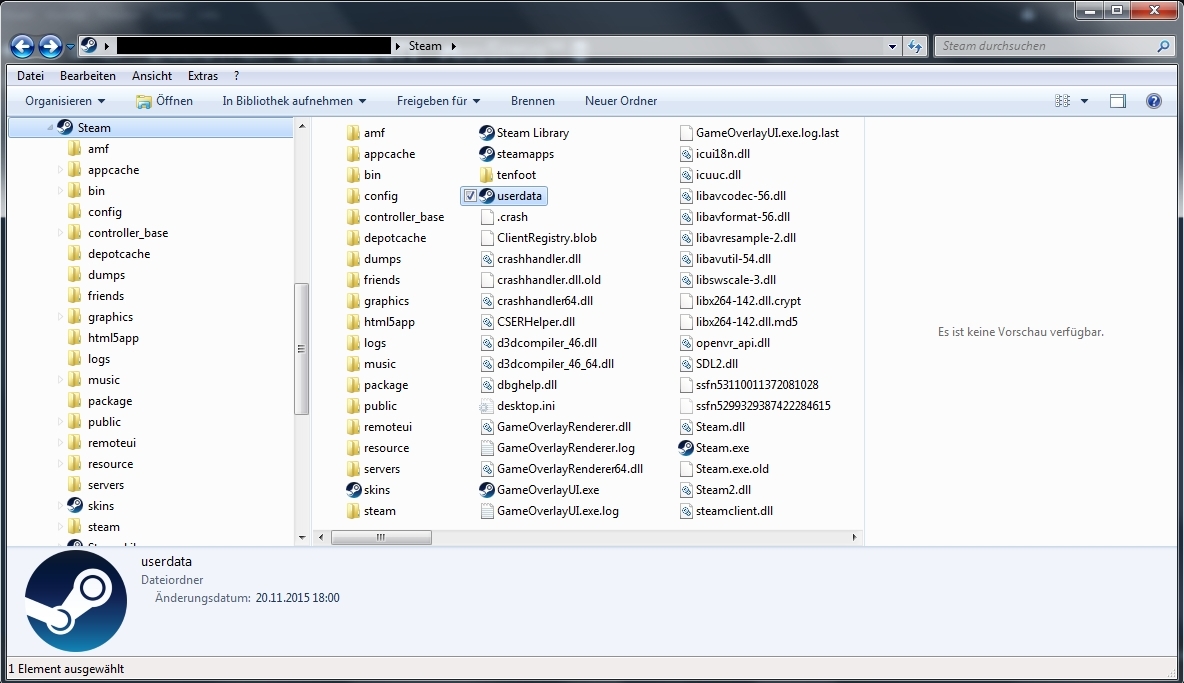Expand the appcache folder in tree
Image resolution: width=1184 pixels, height=683 pixels.
click(x=60, y=170)
